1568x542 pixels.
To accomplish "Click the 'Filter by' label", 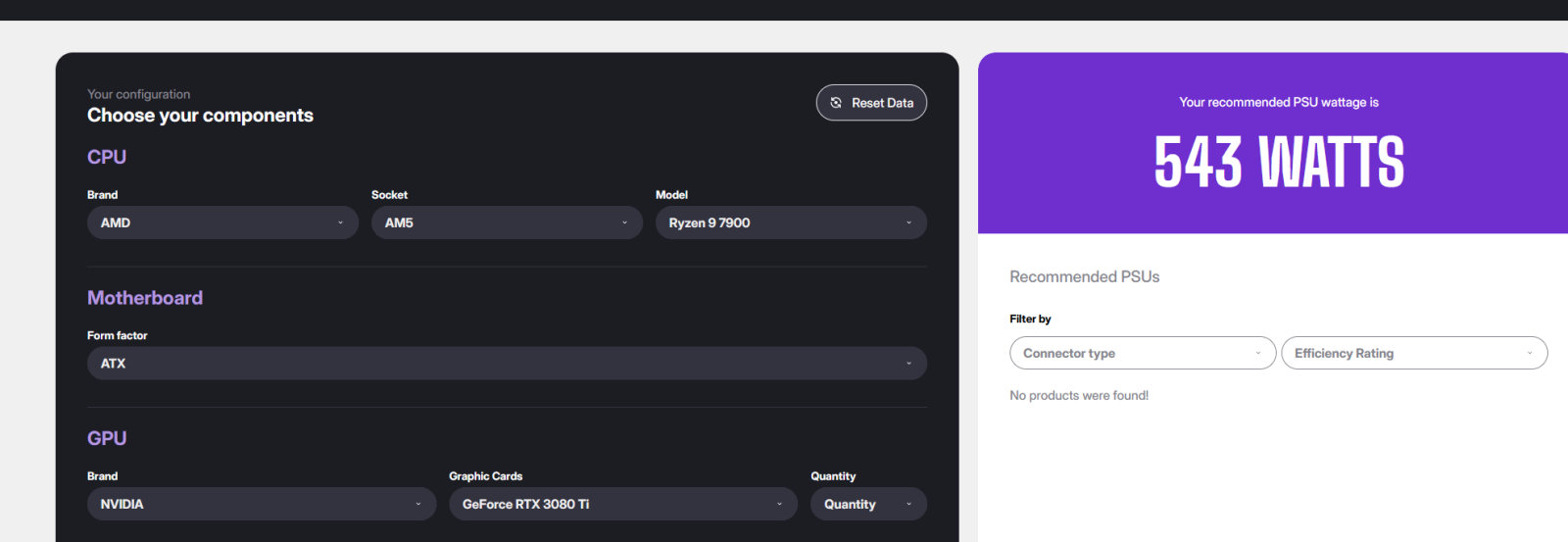I will click(x=1030, y=320).
